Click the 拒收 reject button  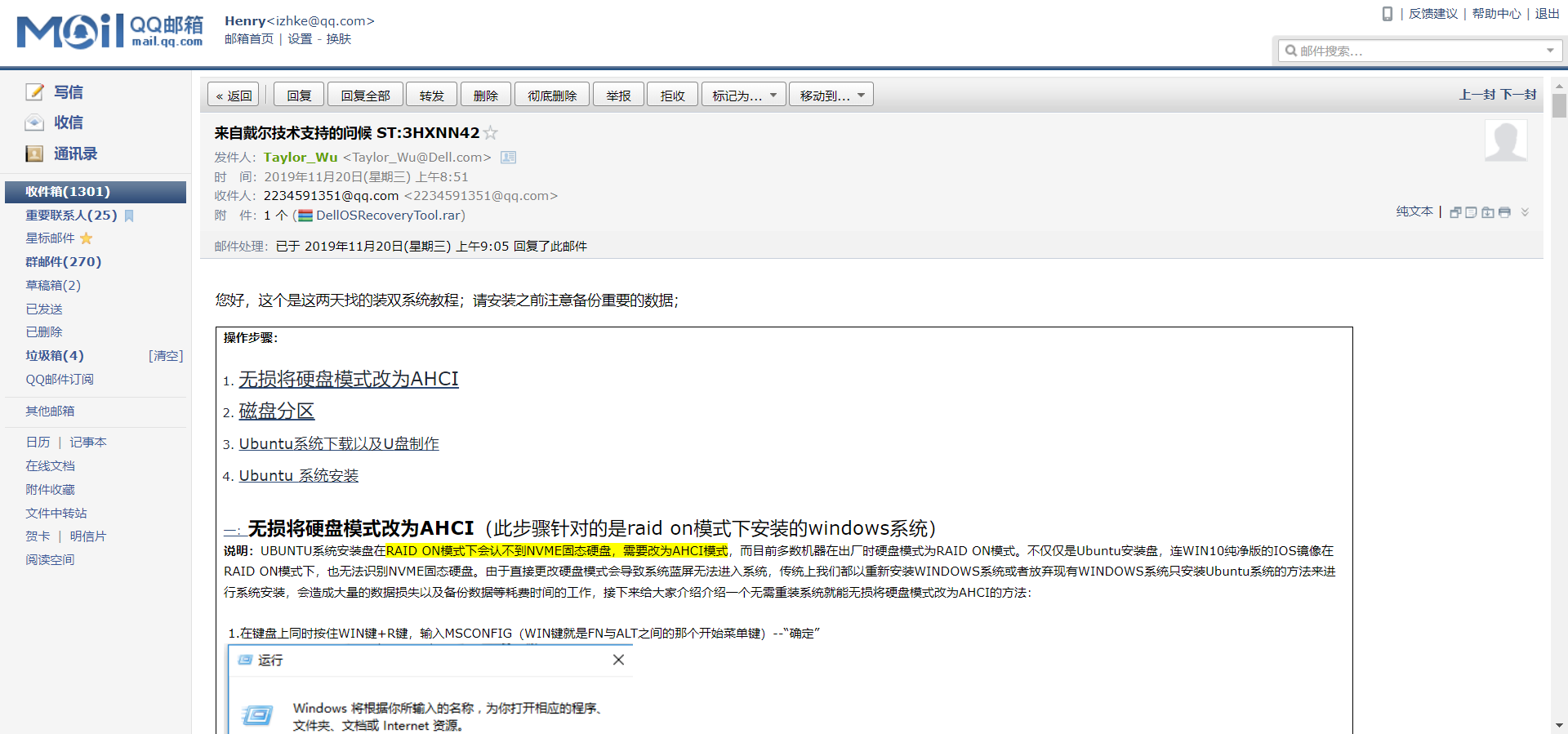point(673,95)
